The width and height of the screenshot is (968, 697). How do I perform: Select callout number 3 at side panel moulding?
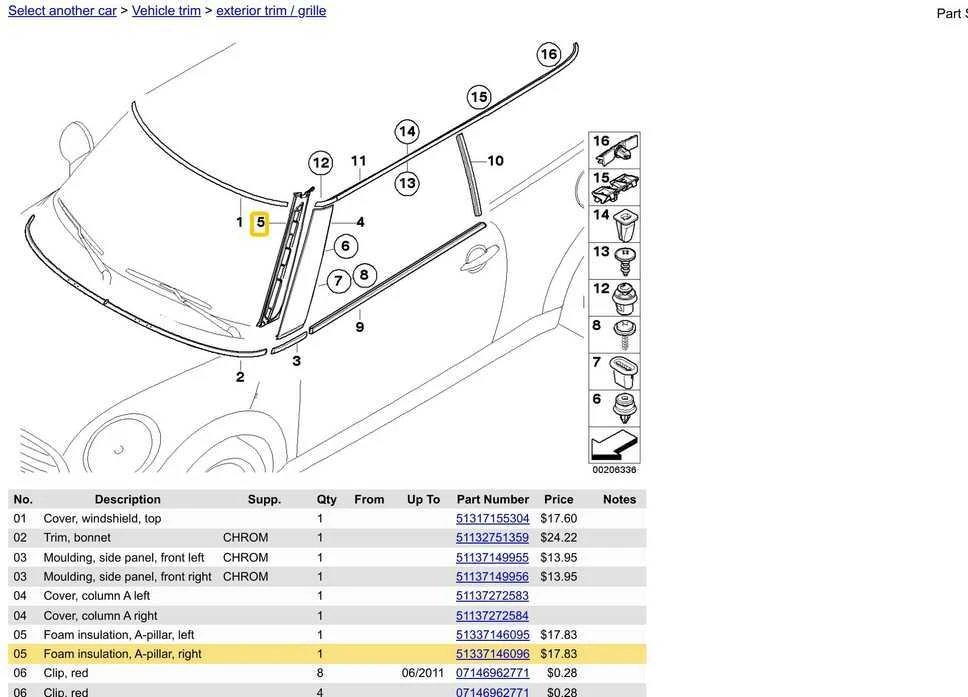pos(296,361)
